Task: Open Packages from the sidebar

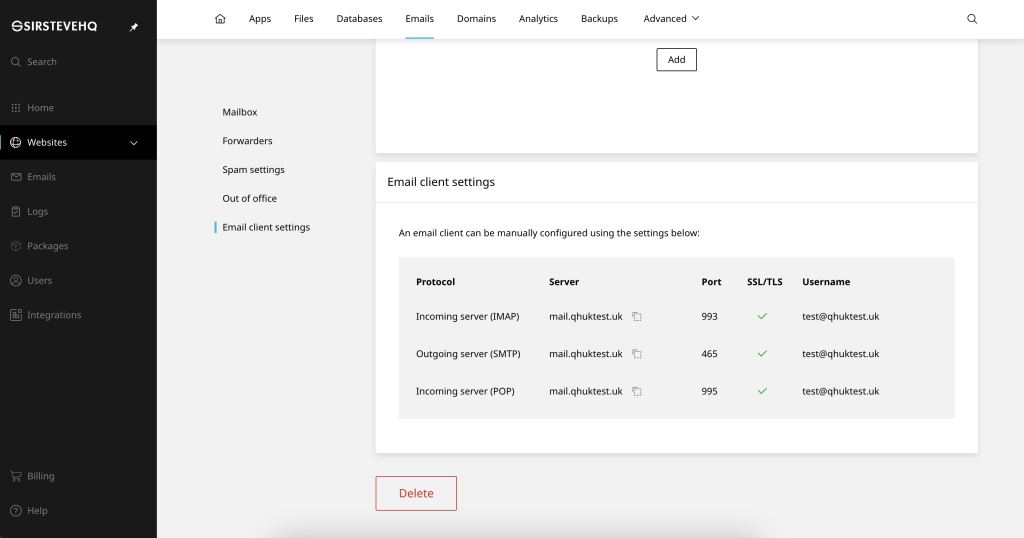Action: click(48, 246)
